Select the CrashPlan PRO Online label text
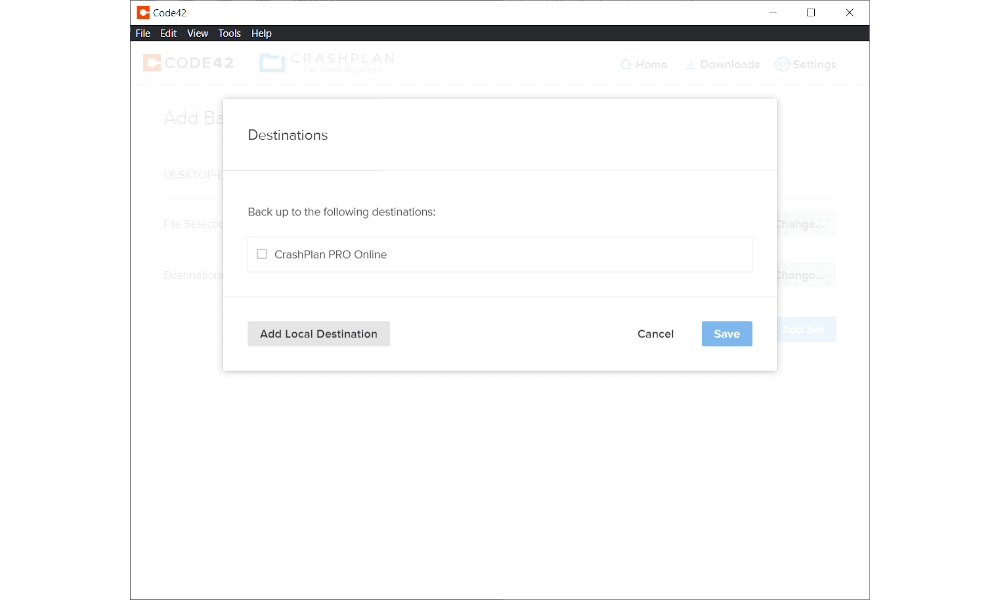Screen dimensions: 1000x600 point(330,254)
